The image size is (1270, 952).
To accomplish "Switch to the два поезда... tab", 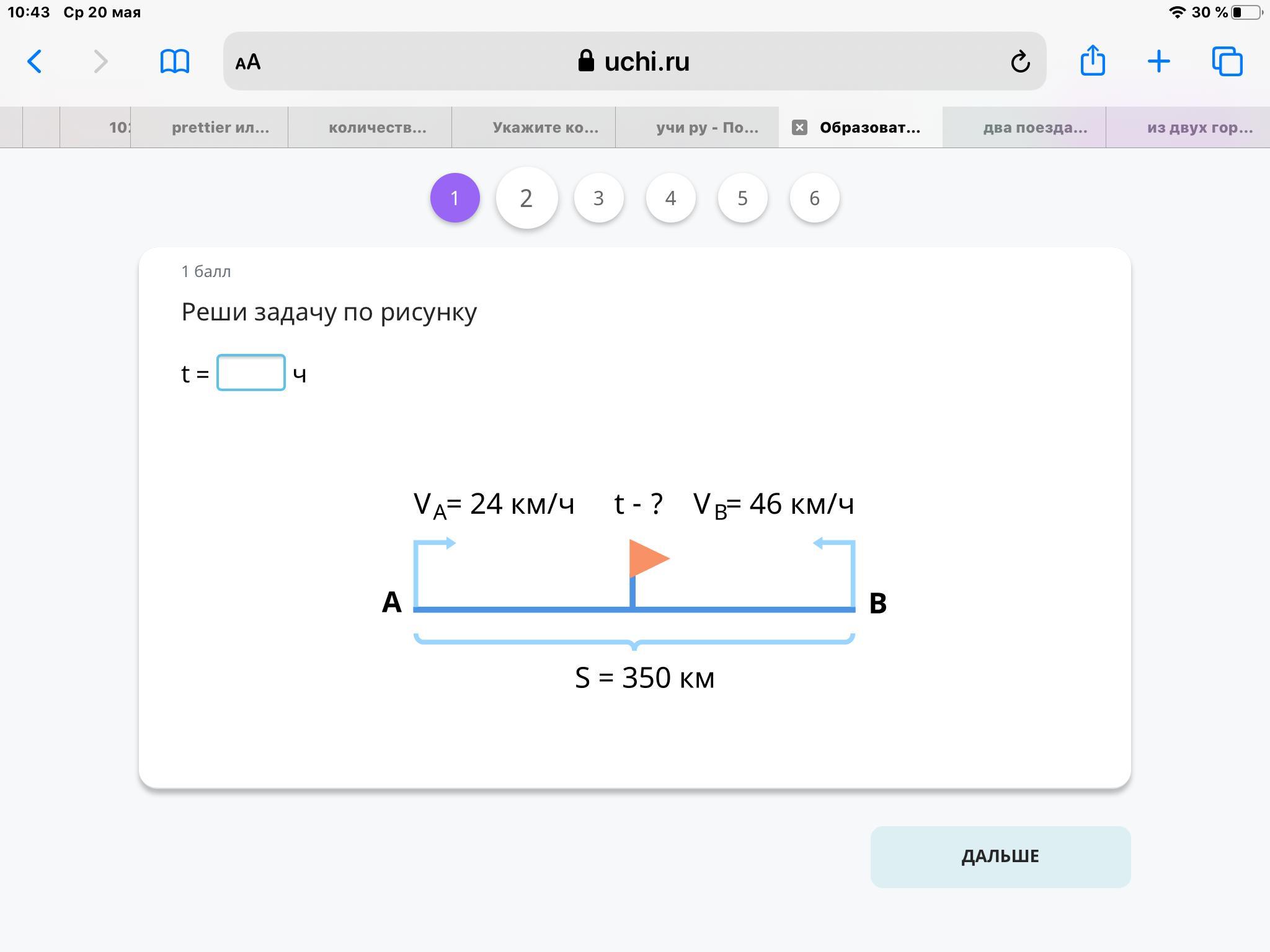I will click(1035, 128).
